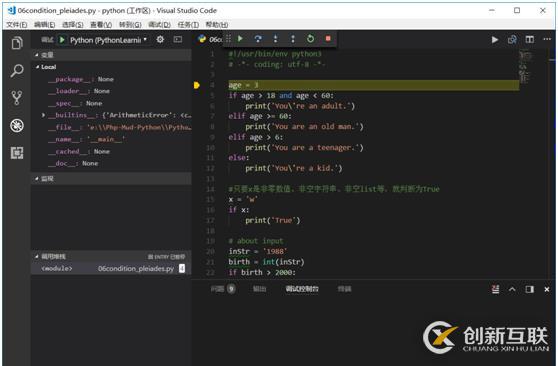Screen dimensions: 558x366
Task: Open the Debug view in activity bar
Action: click(17, 125)
